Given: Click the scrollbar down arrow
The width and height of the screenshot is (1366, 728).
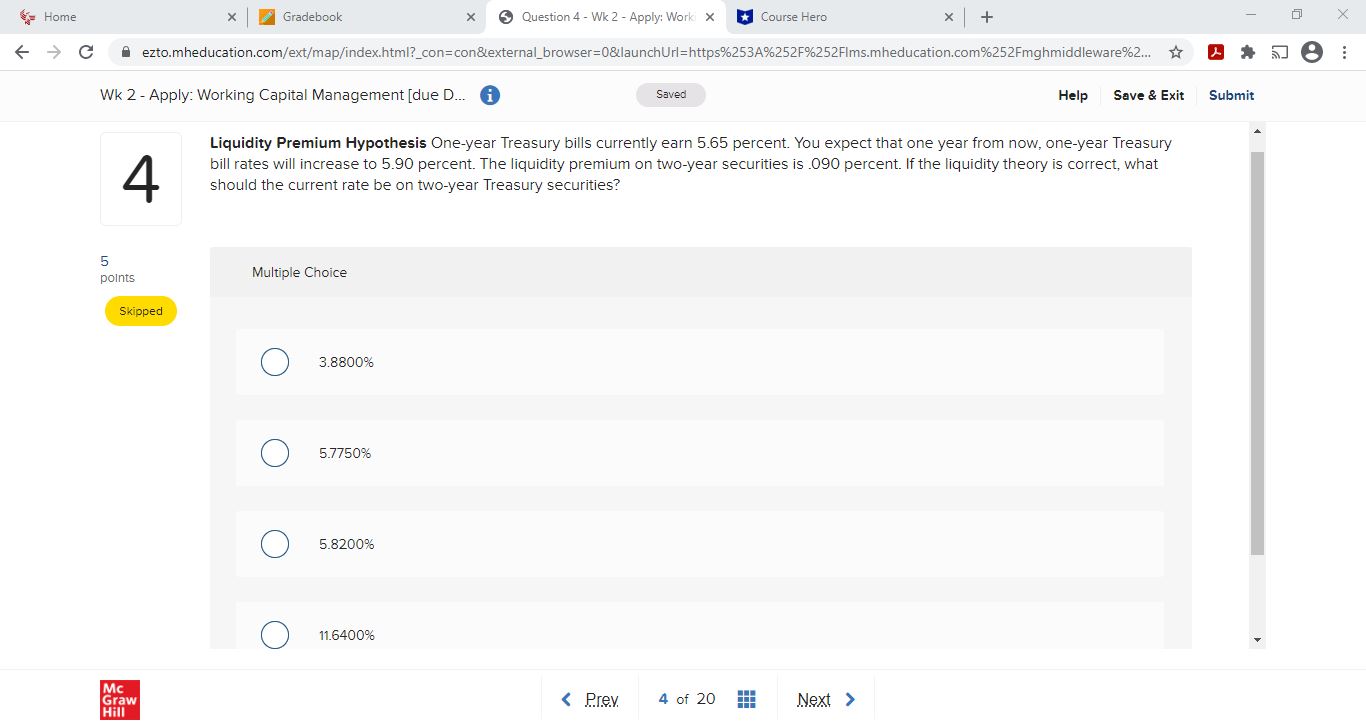Looking at the screenshot, I should [x=1258, y=639].
